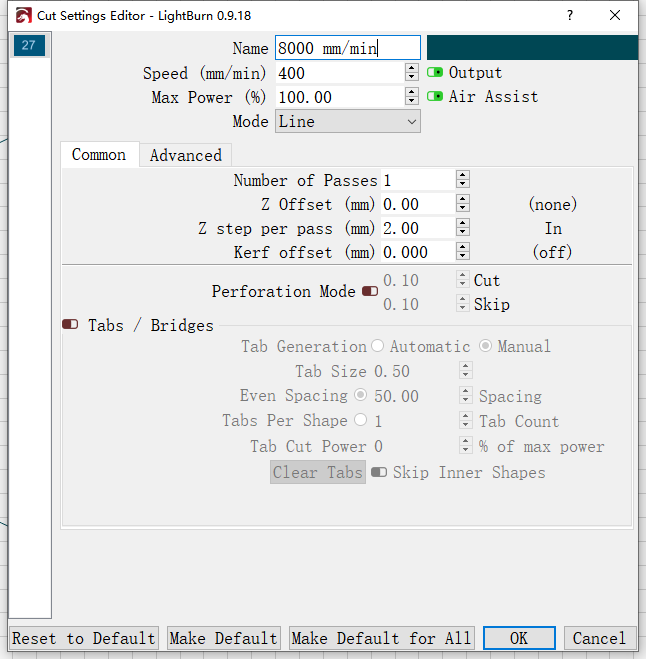Close the Cut Settings Editor dialog
646x659 pixels.
click(x=615, y=16)
